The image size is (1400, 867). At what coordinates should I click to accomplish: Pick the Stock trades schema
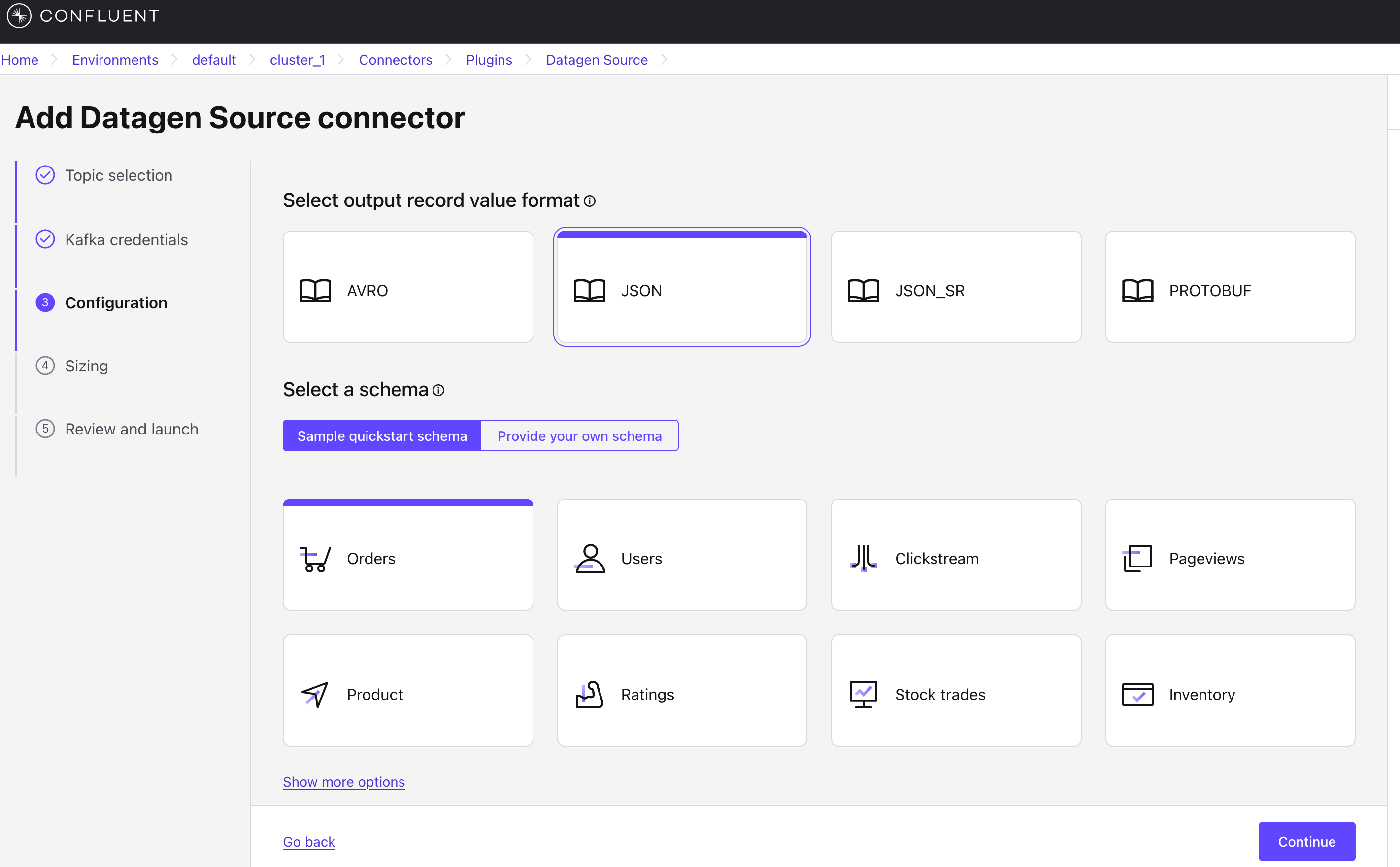(955, 691)
